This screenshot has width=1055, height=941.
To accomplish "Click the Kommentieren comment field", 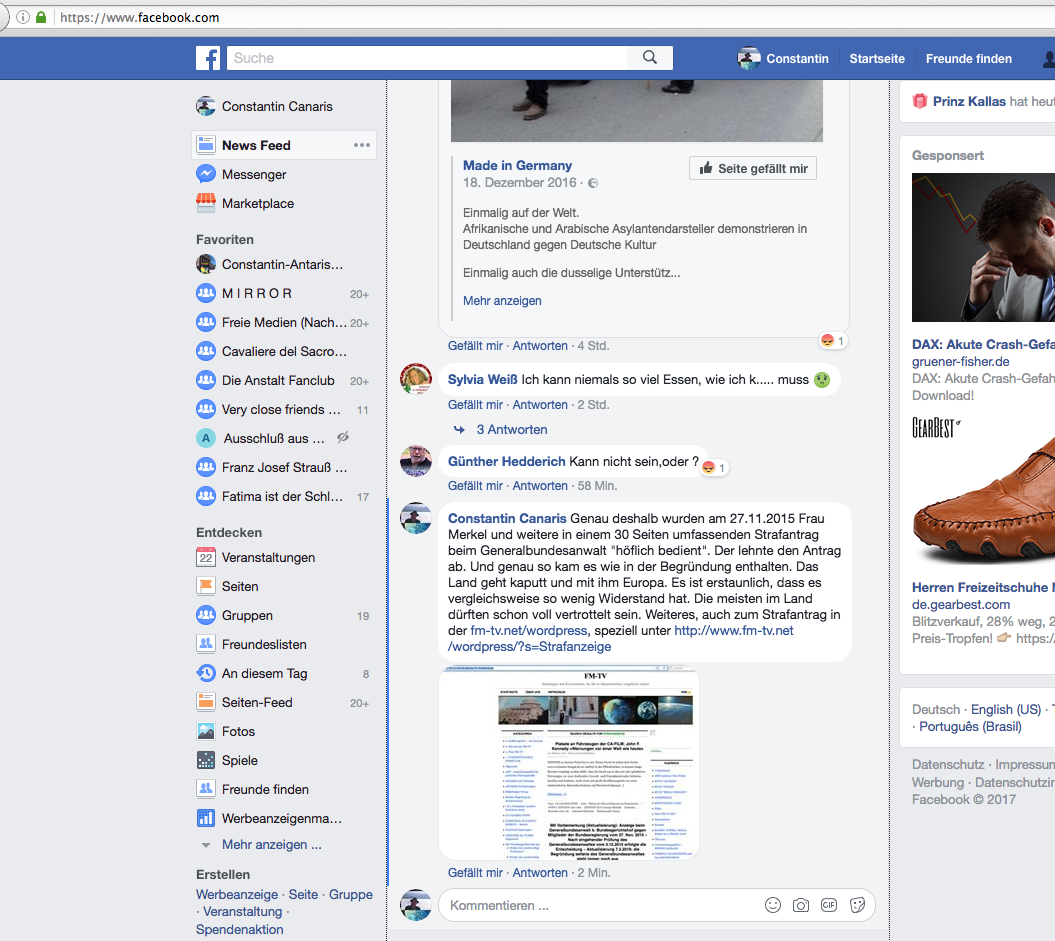I will tap(602, 905).
